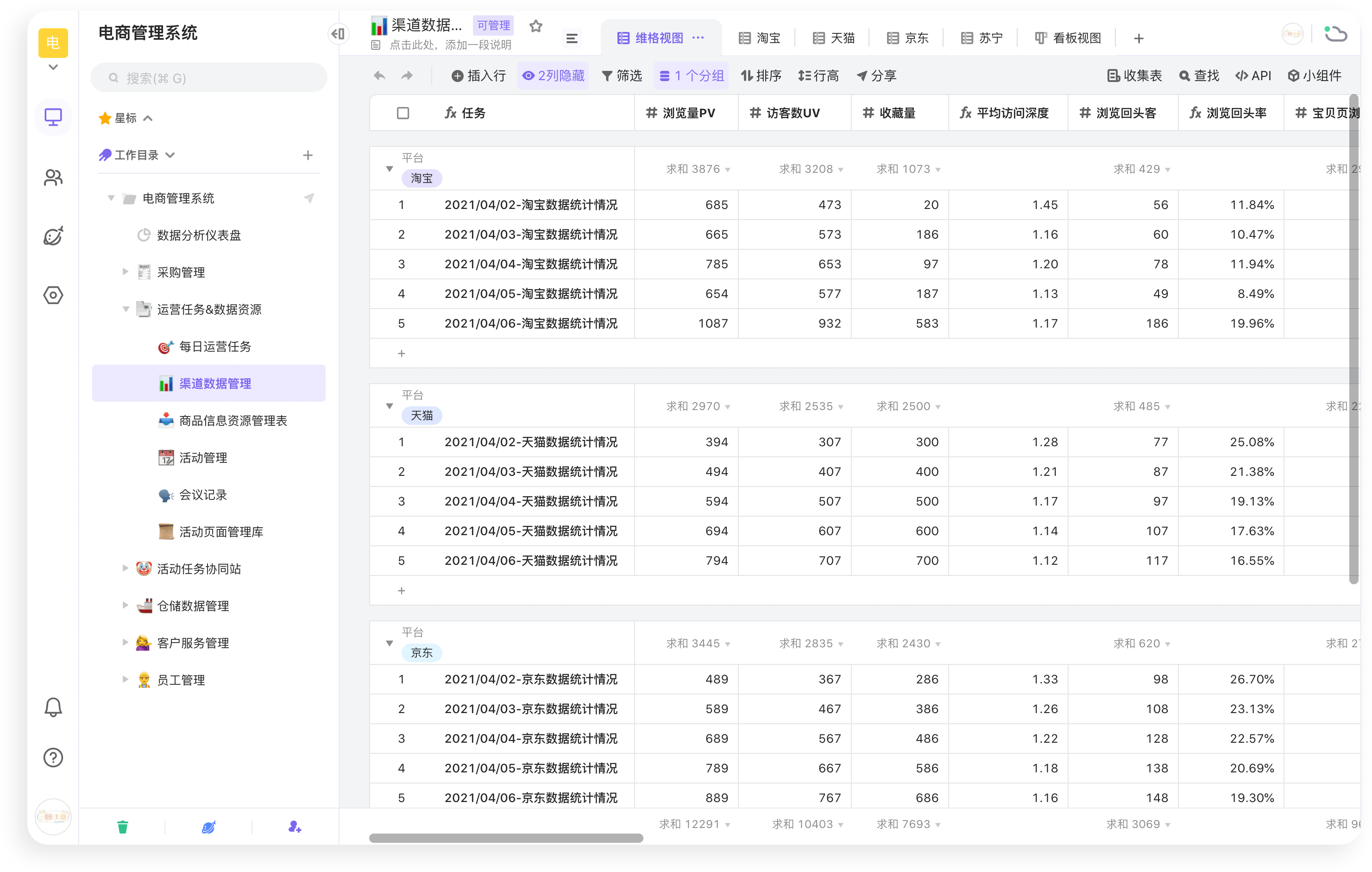
Task: Open the contacts people icon in sidebar
Action: (x=53, y=177)
